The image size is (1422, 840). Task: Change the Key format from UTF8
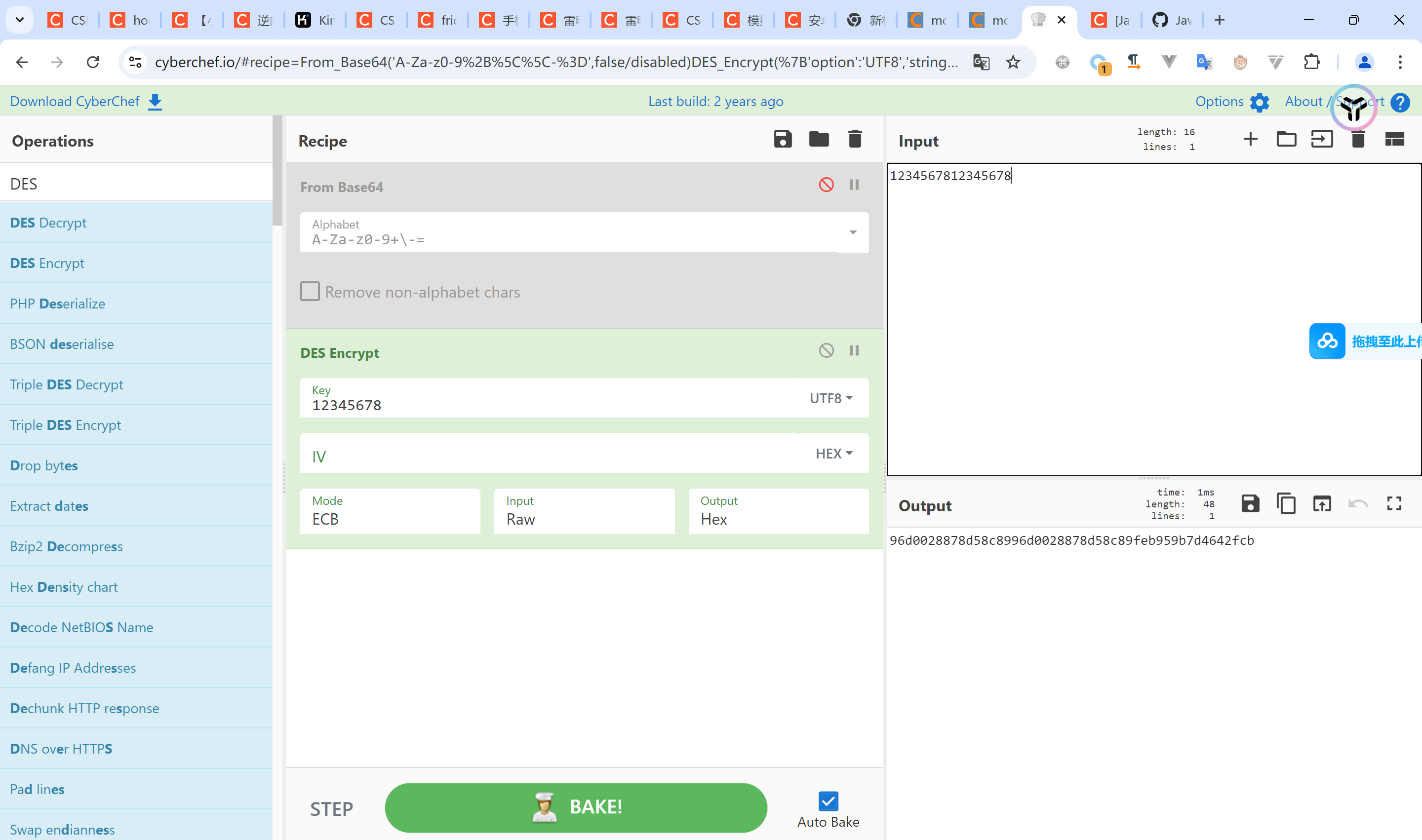pyautogui.click(x=831, y=398)
